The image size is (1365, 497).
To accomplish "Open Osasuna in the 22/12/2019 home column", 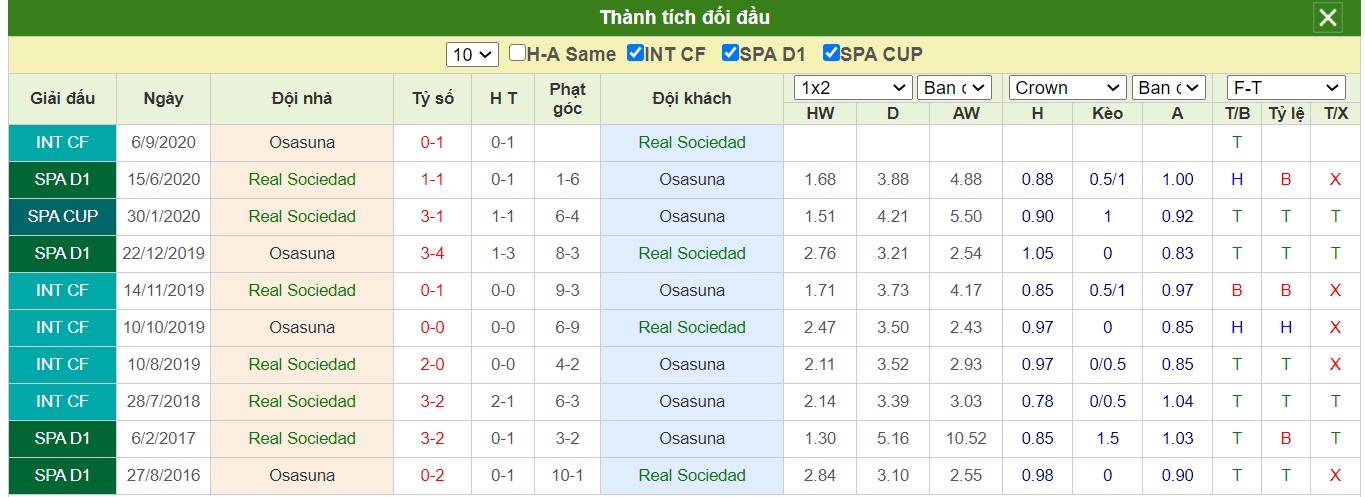I will tap(302, 254).
